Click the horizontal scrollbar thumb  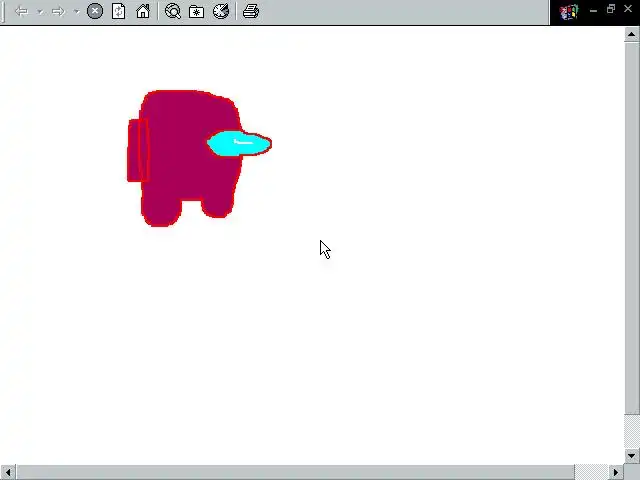point(295,472)
